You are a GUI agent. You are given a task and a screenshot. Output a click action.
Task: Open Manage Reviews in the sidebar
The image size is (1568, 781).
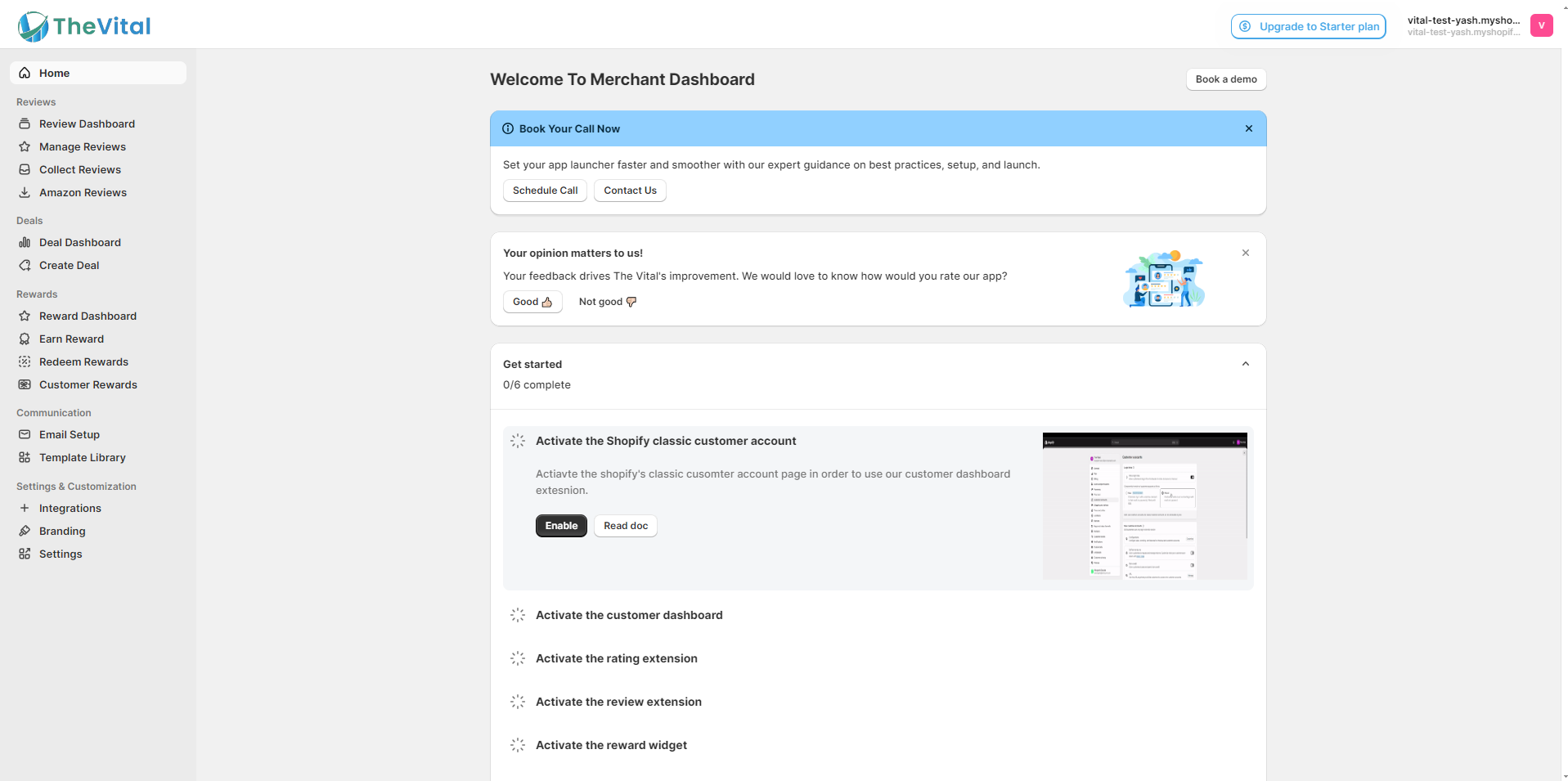tap(82, 146)
